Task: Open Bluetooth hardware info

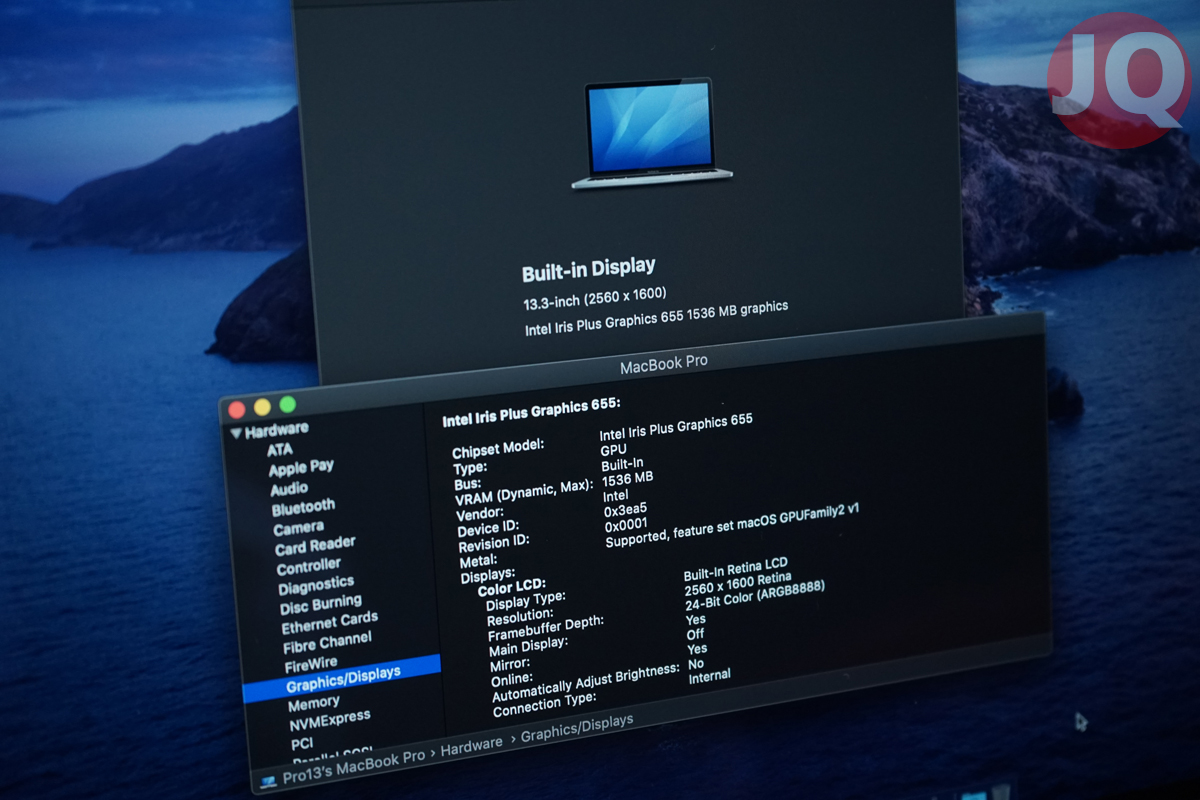Action: pos(303,507)
